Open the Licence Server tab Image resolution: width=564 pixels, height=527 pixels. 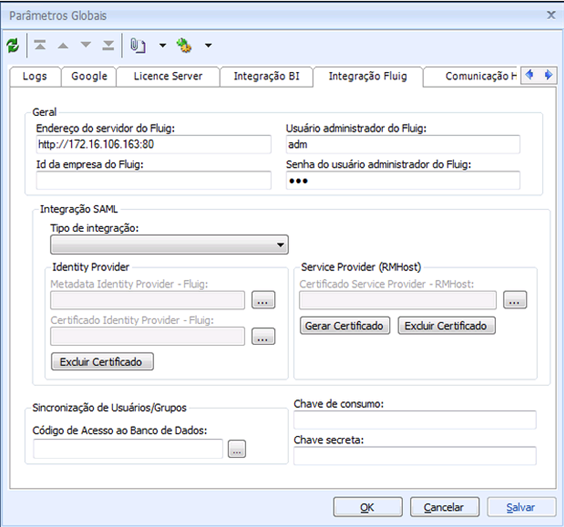pos(168,76)
